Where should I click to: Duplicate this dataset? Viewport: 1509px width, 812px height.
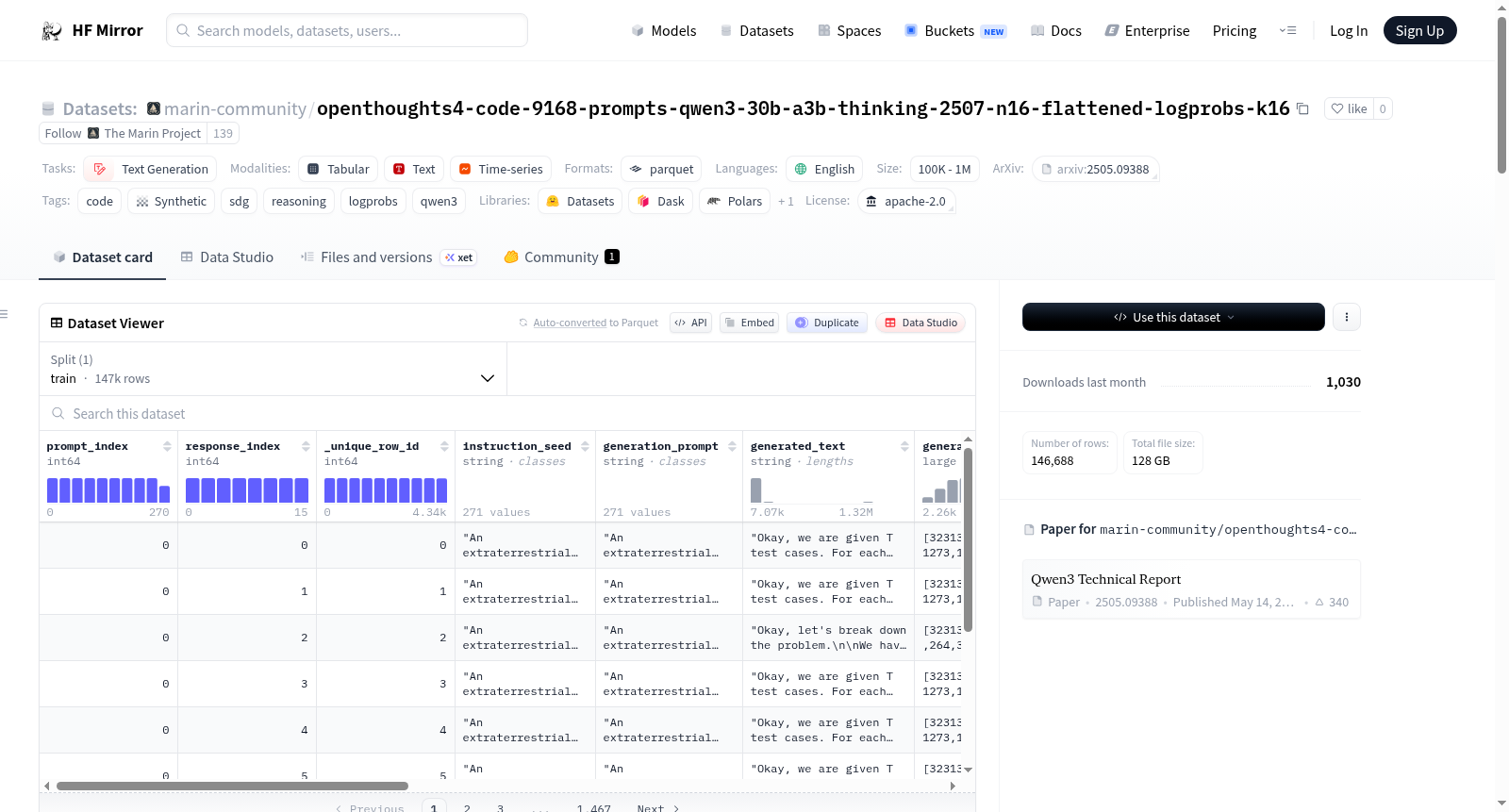point(827,323)
